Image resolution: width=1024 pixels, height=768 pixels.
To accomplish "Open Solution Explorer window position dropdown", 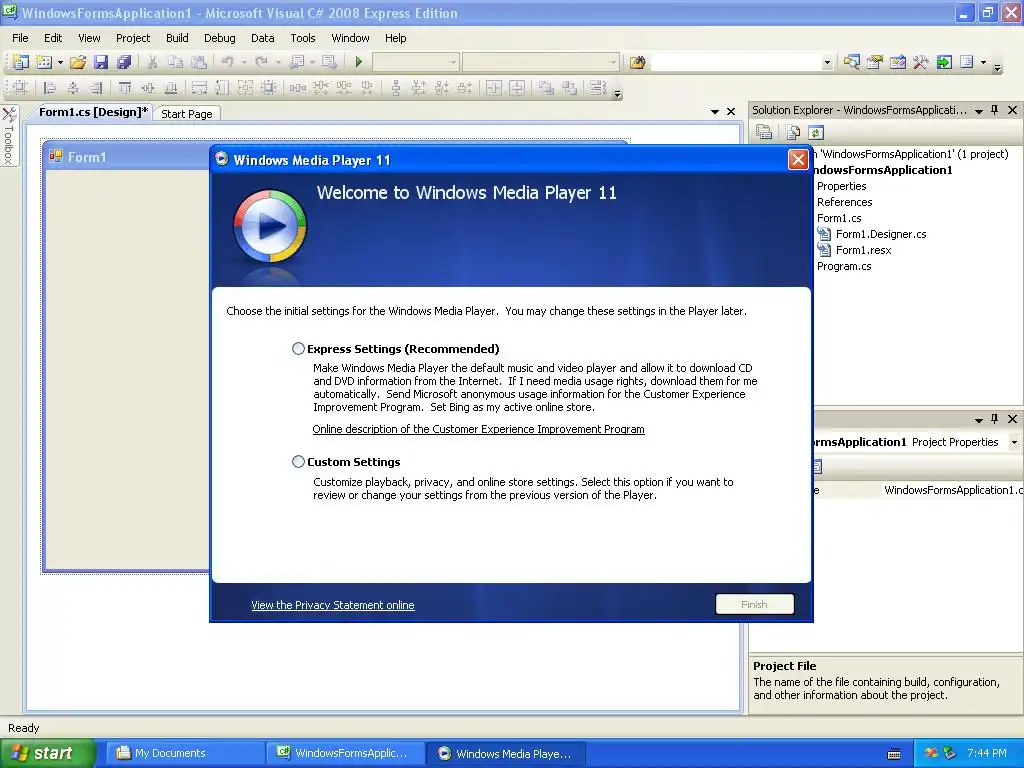I will tap(979, 111).
